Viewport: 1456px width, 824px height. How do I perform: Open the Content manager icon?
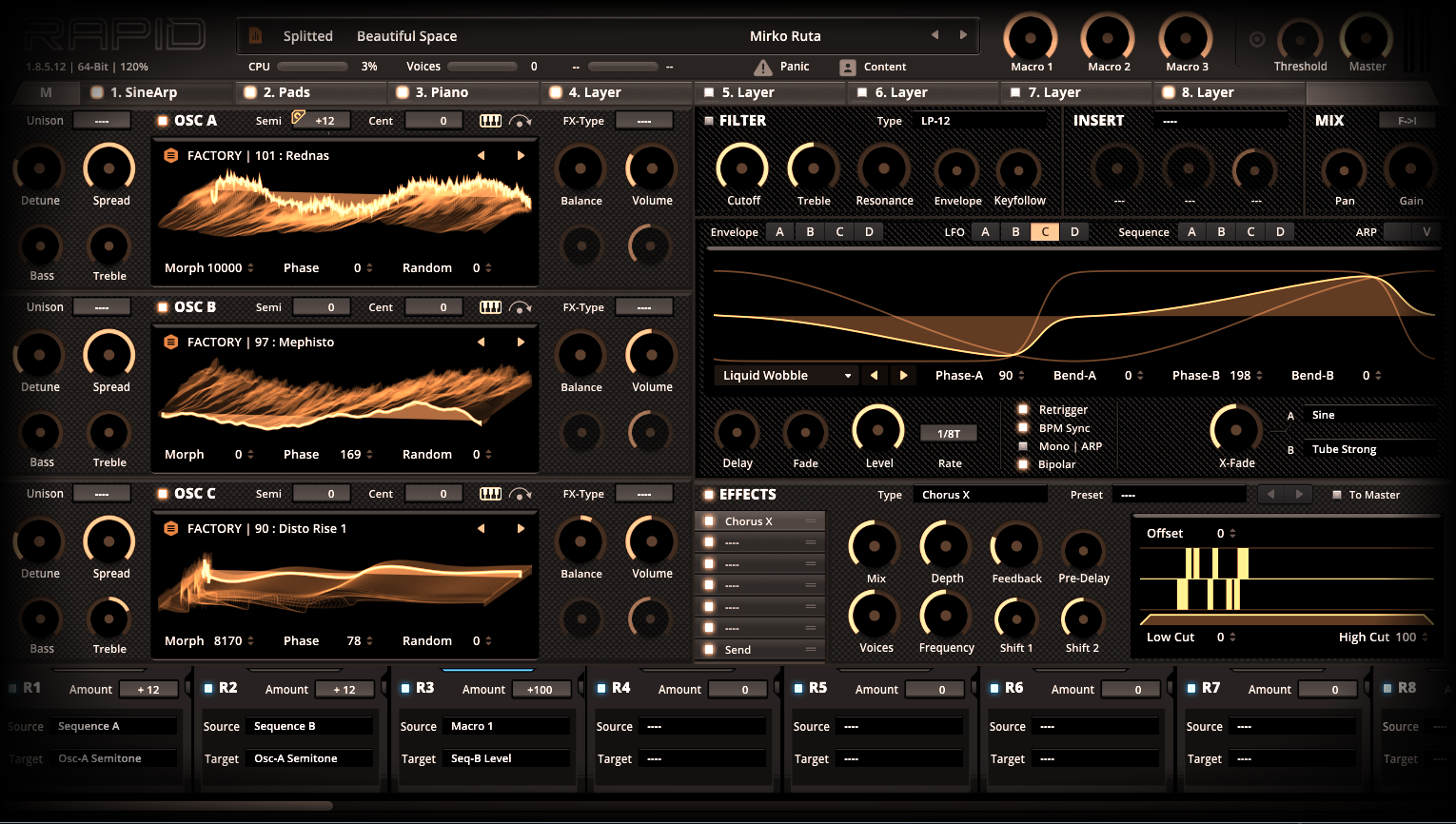pos(848,67)
